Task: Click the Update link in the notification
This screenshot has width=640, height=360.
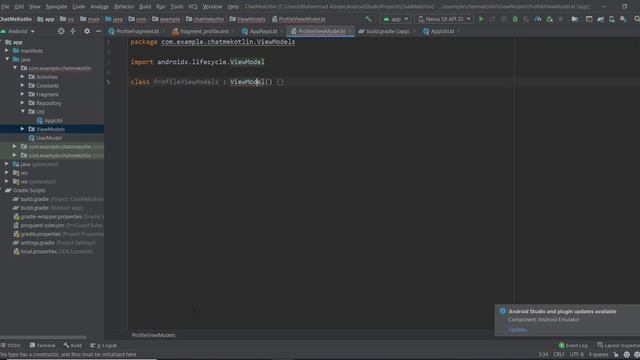Action: pos(518,329)
